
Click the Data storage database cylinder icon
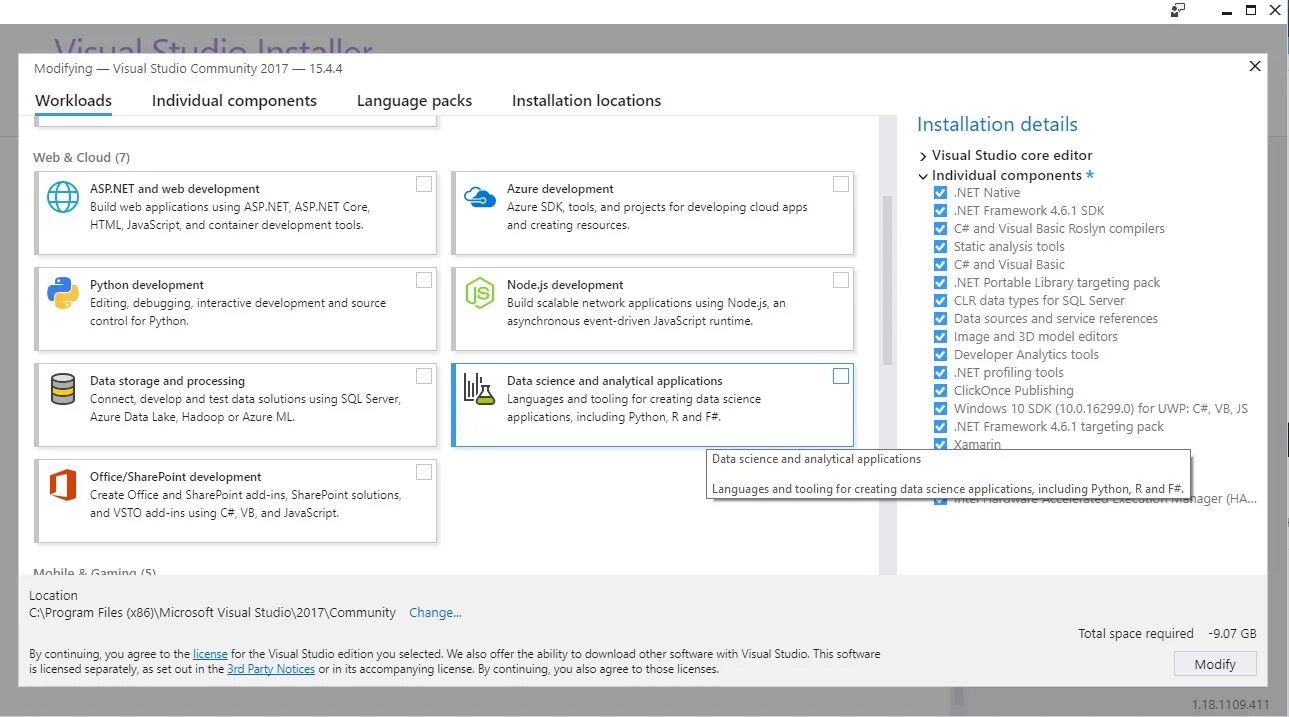pos(63,389)
